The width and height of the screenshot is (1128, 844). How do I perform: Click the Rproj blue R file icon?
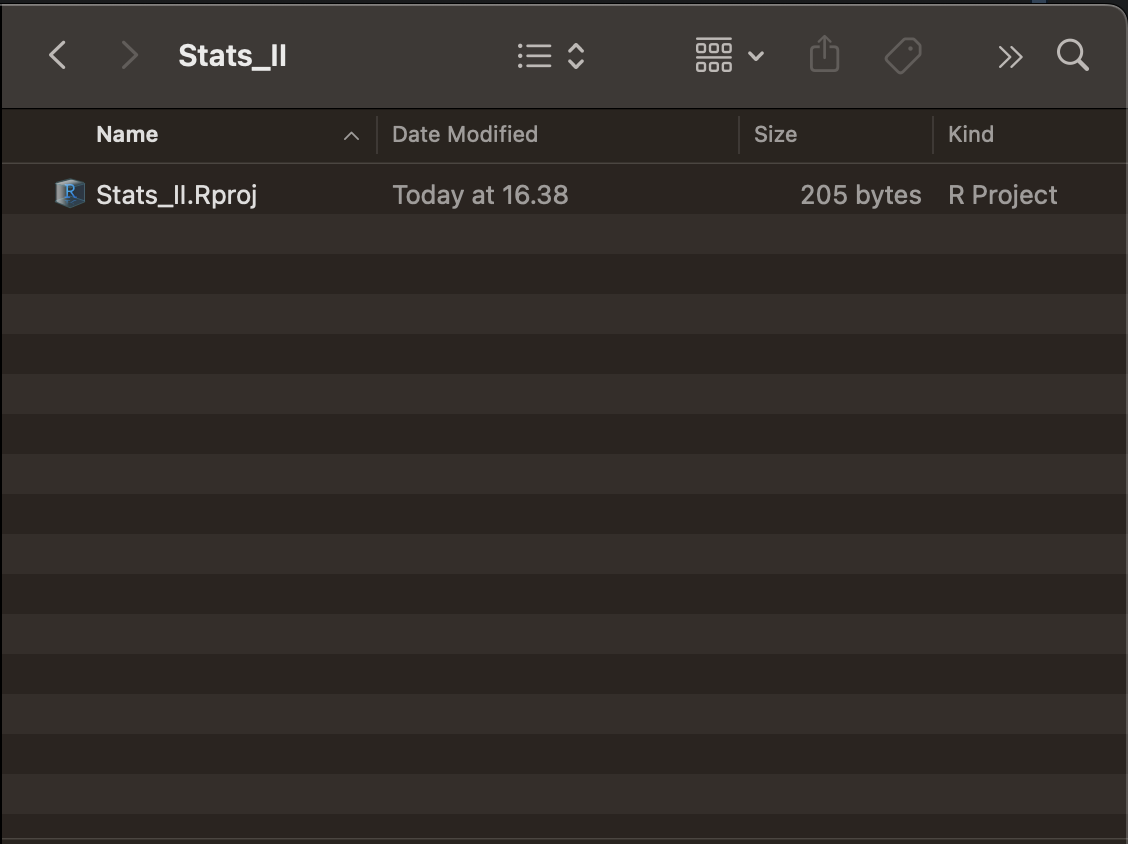click(x=70, y=194)
